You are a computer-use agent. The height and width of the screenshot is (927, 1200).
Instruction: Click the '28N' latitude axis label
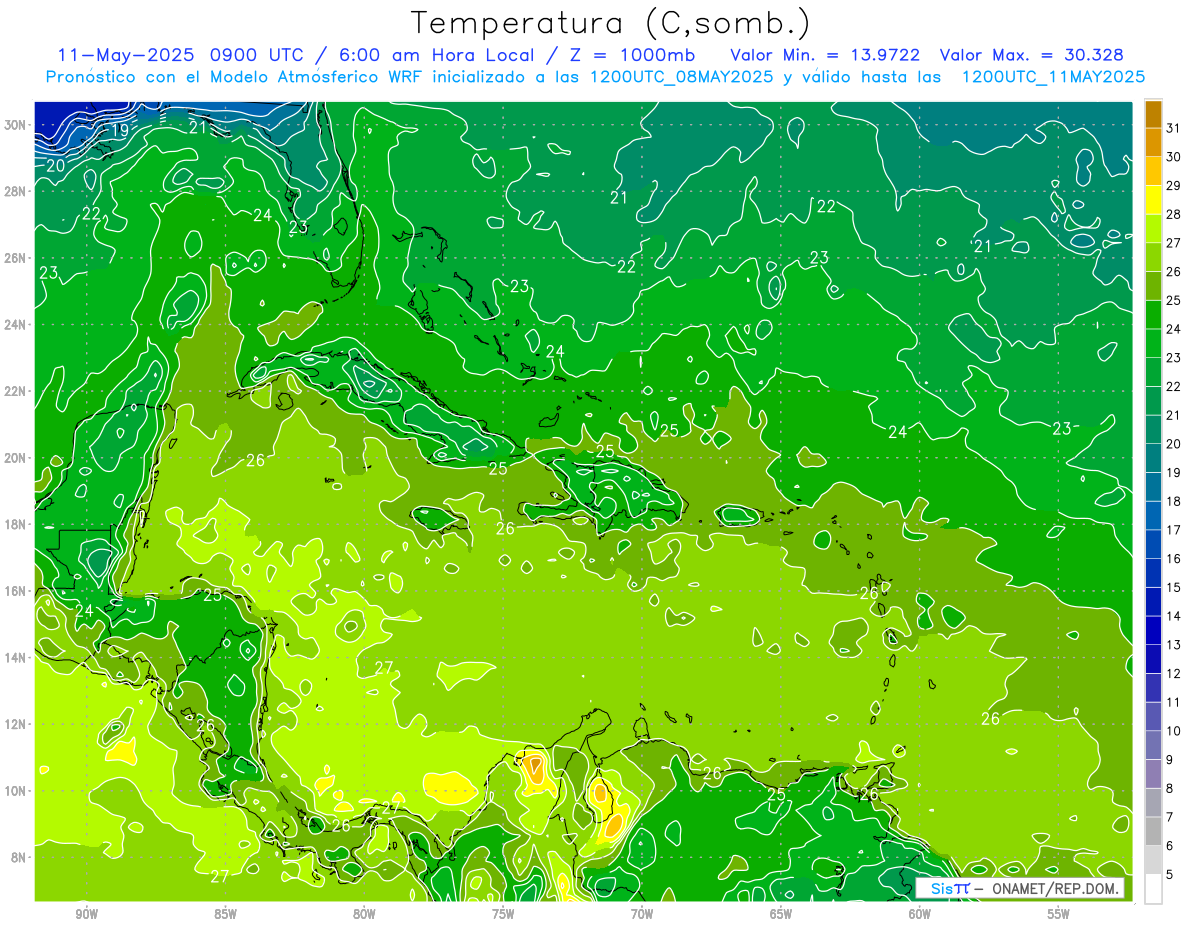[x=16, y=191]
